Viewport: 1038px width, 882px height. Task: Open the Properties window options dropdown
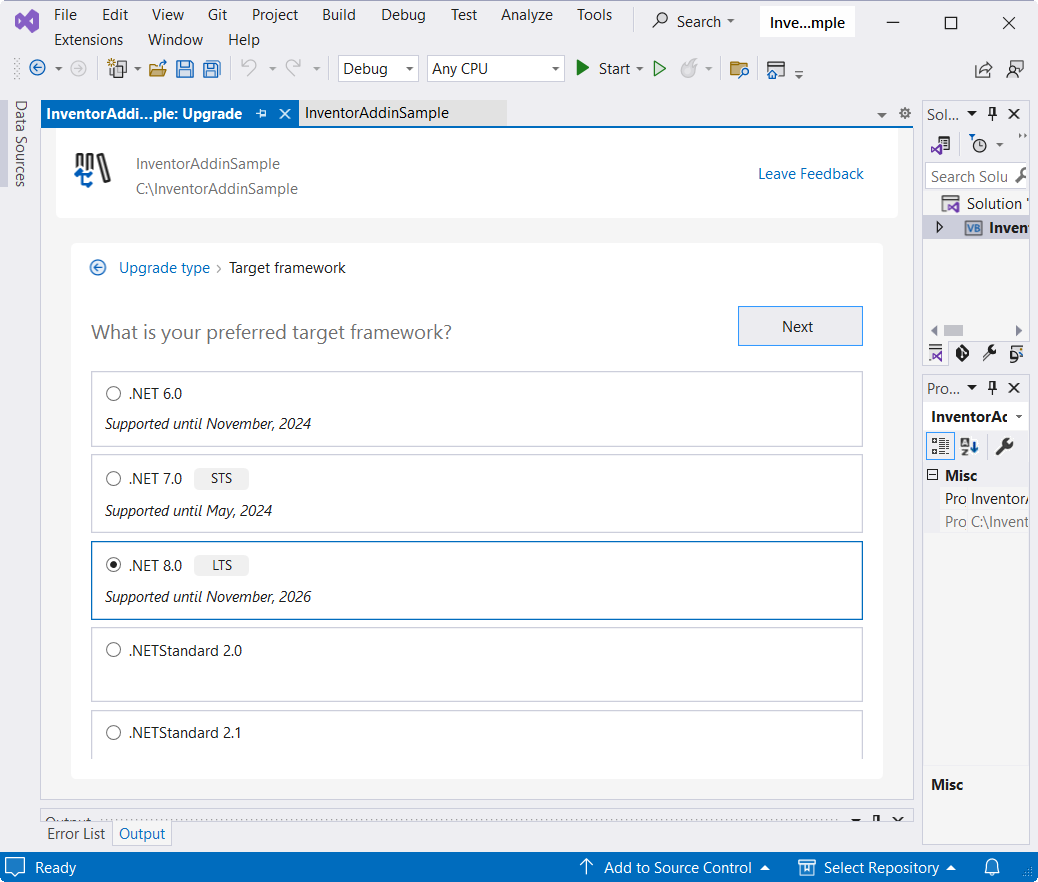972,387
